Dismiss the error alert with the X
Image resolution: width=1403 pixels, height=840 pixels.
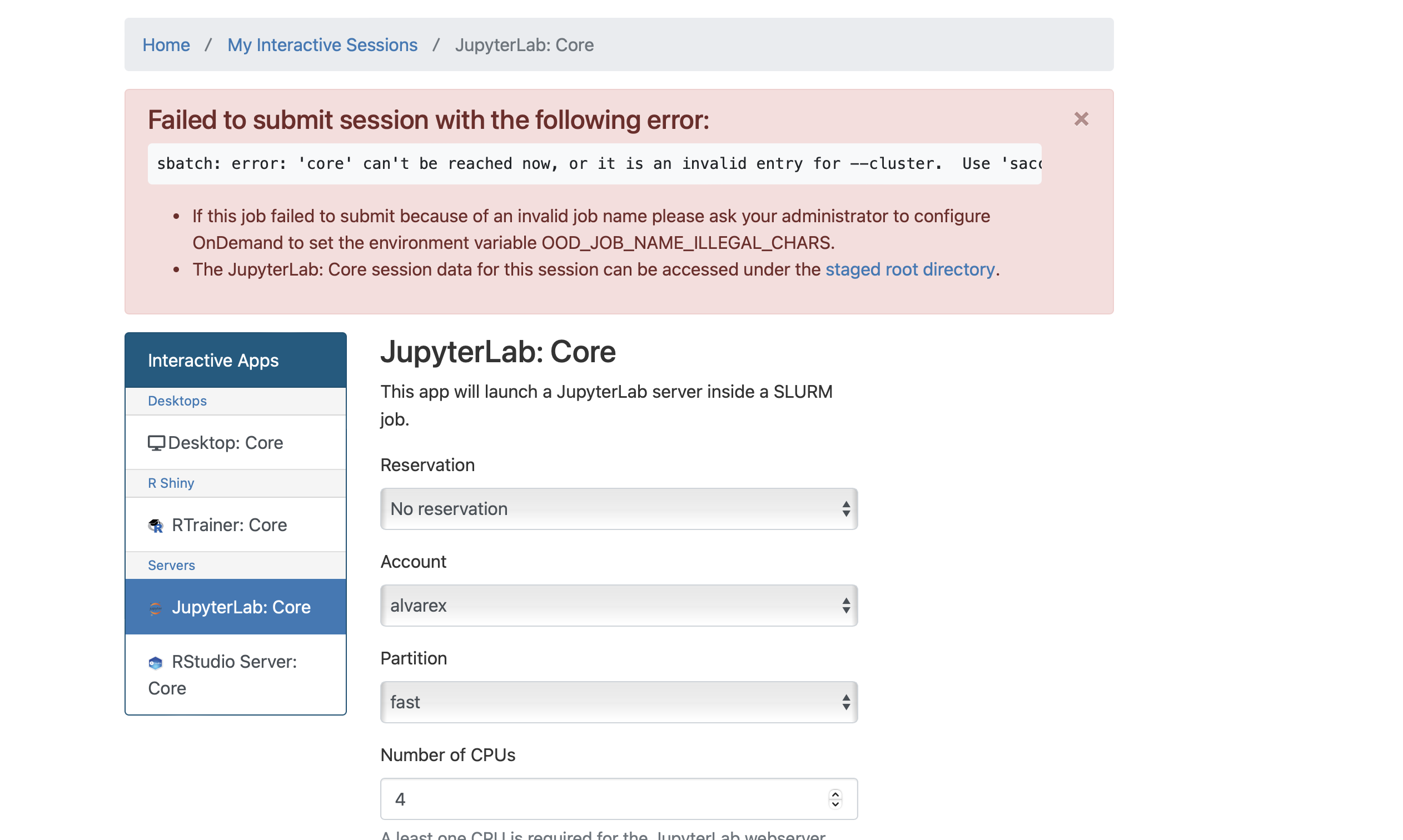[x=1081, y=119]
